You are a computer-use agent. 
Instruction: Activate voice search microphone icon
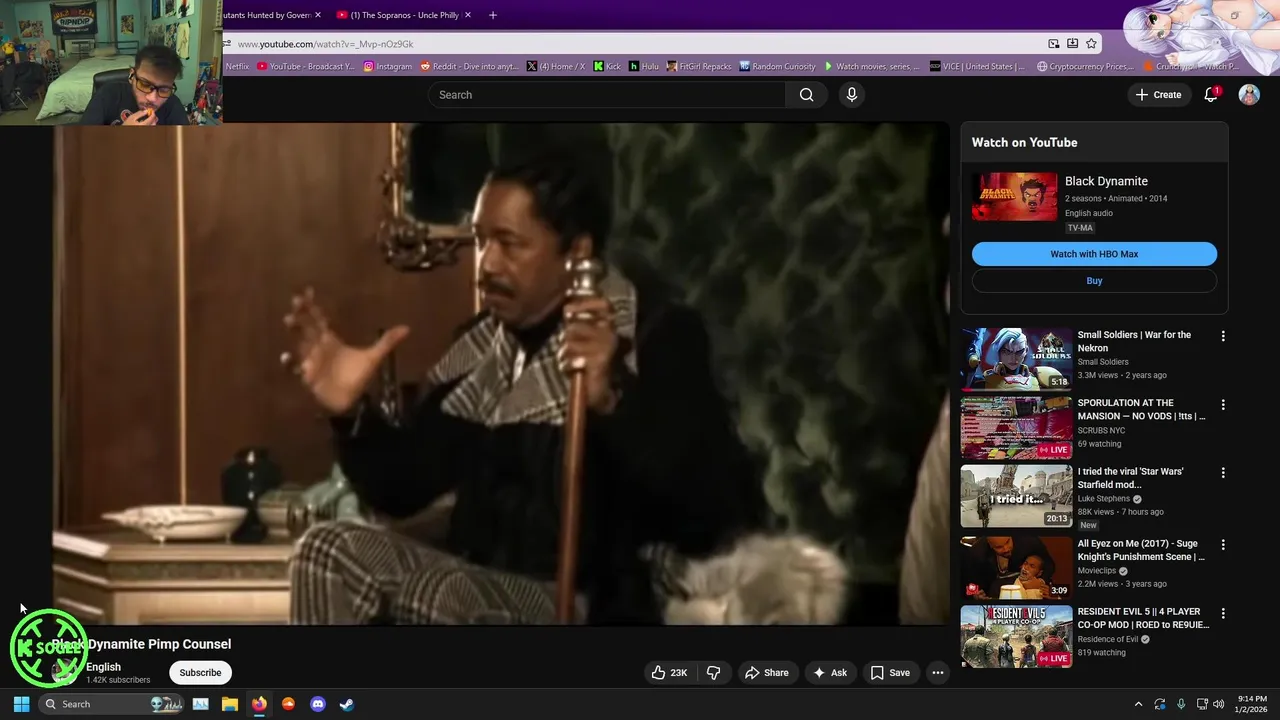852,95
